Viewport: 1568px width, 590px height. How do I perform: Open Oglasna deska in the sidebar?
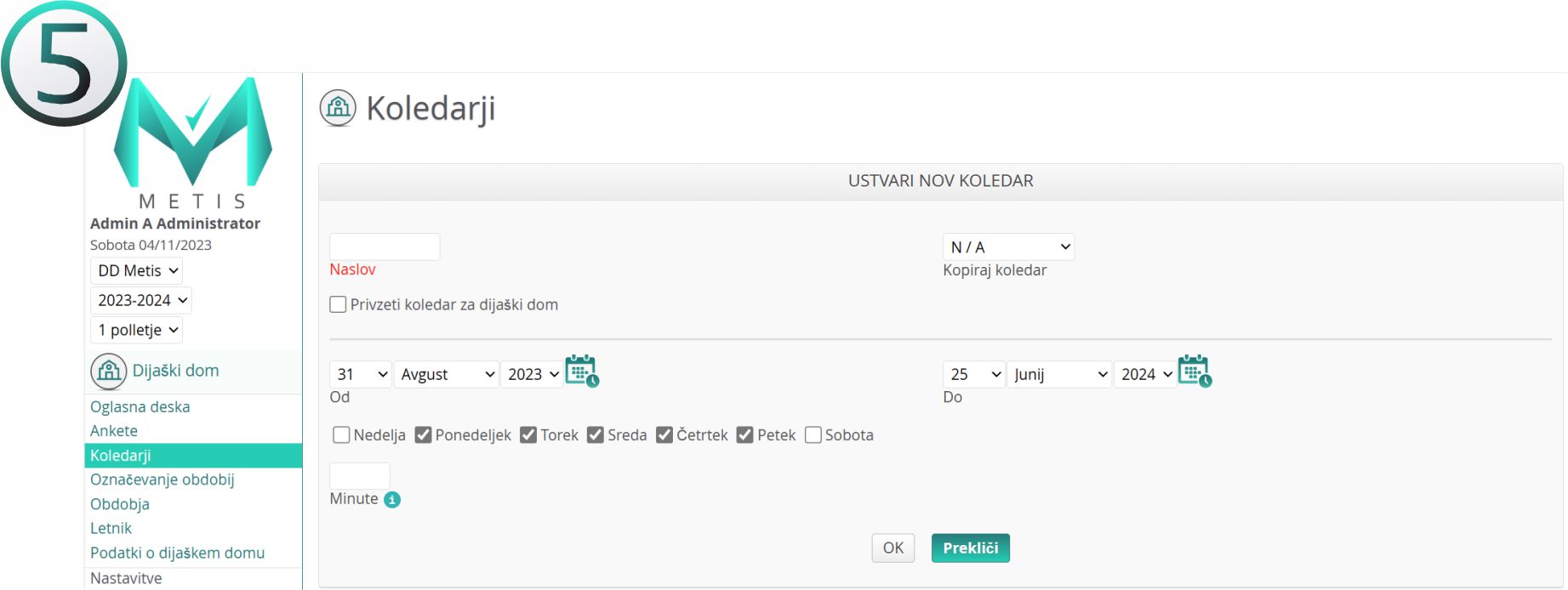140,407
